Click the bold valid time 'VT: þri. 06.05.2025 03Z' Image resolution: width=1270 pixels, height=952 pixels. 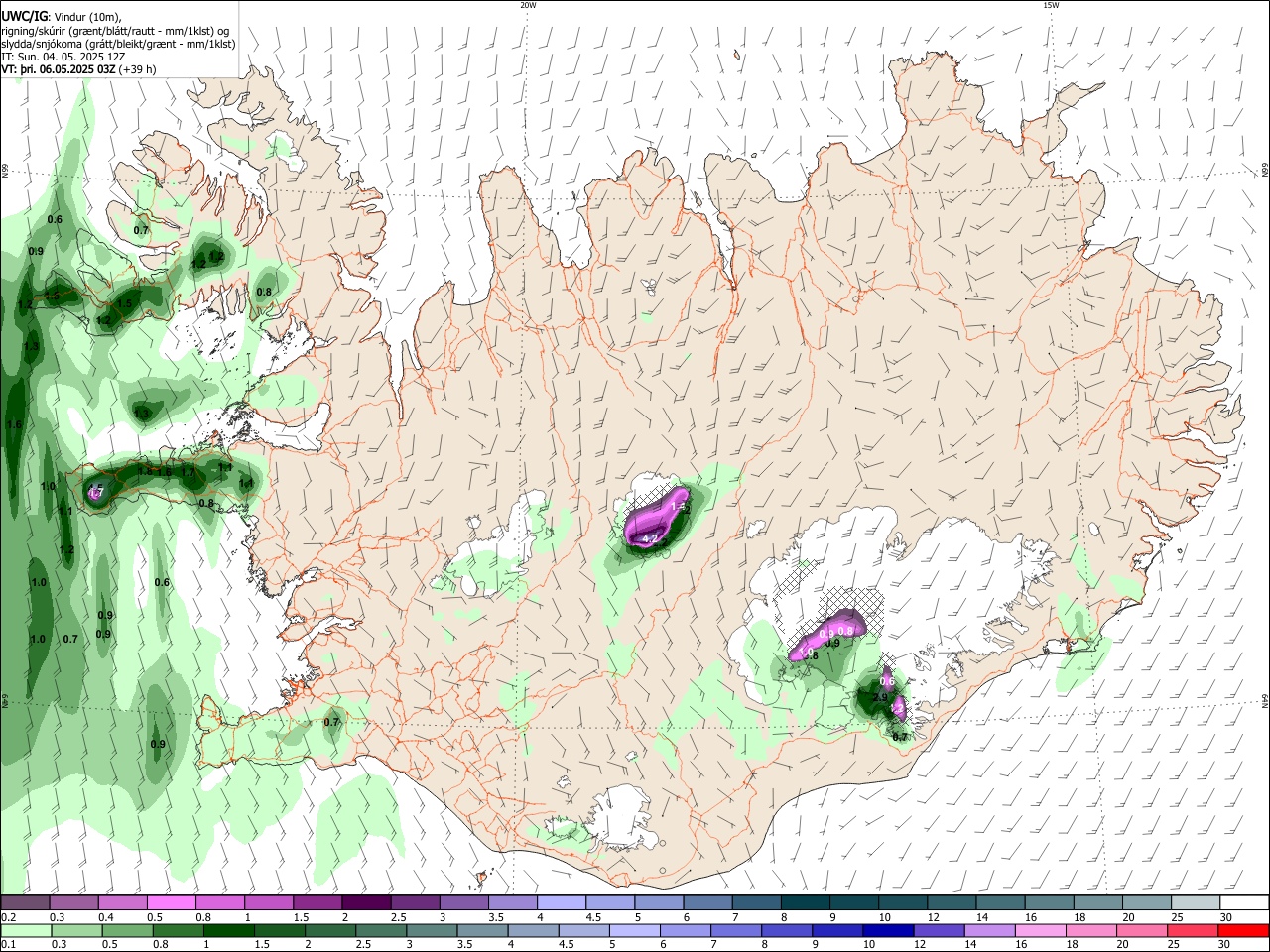pyautogui.click(x=59, y=69)
